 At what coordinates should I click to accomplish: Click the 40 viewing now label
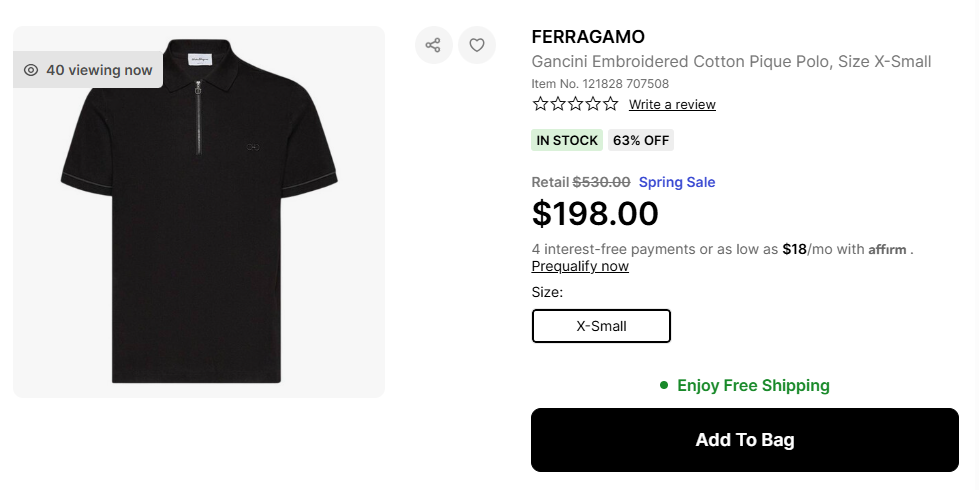pos(99,70)
